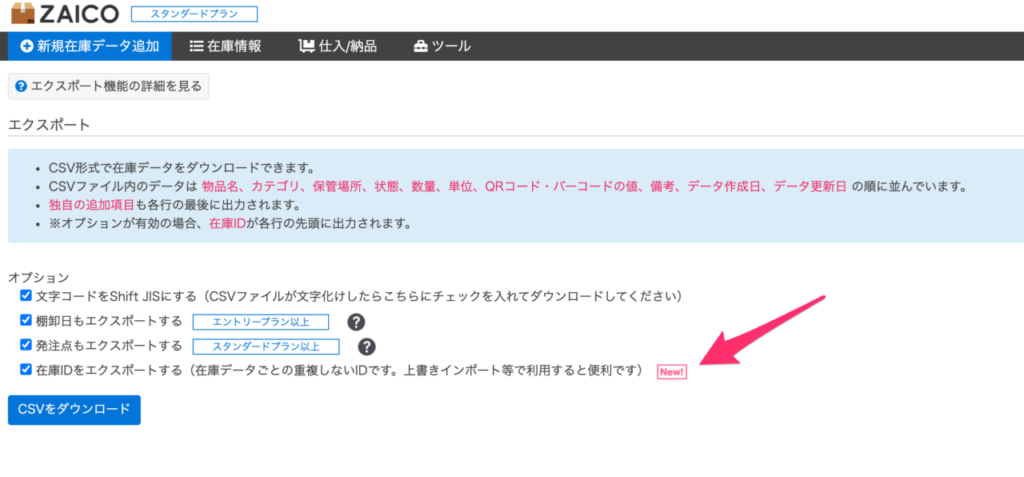This screenshot has height=477, width=1024.
Task: Open the 在庫情報 menu
Action: pyautogui.click(x=225, y=46)
